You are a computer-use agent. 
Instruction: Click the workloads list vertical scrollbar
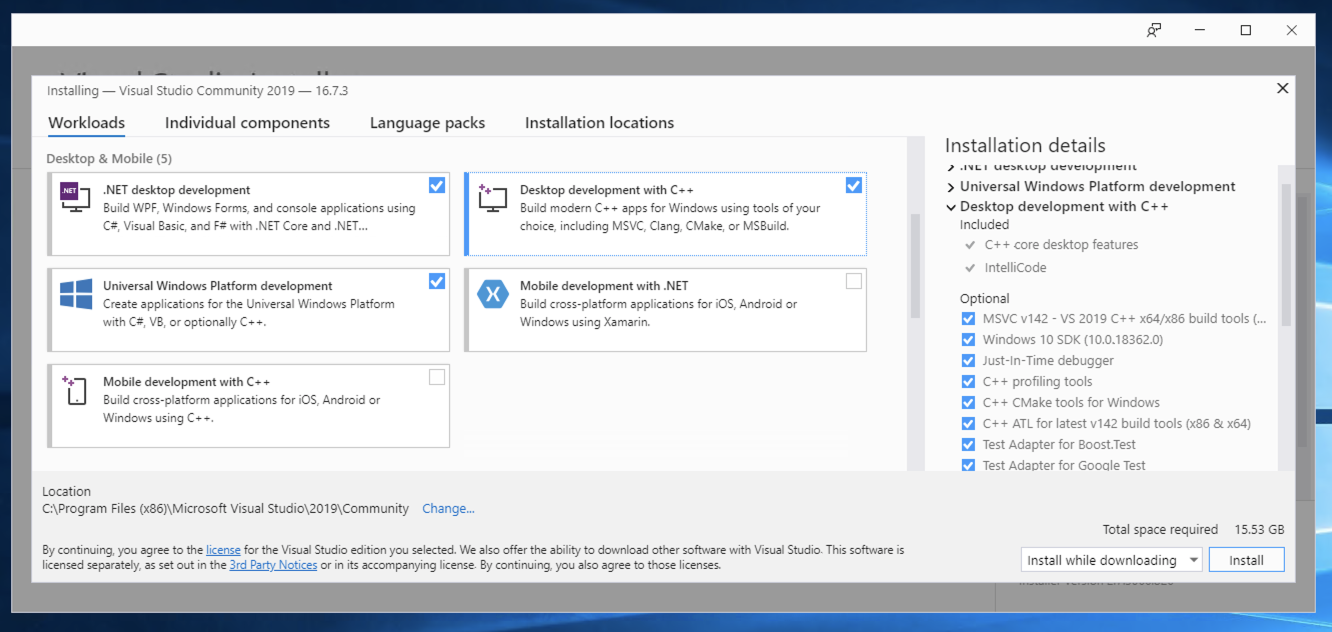(x=914, y=265)
